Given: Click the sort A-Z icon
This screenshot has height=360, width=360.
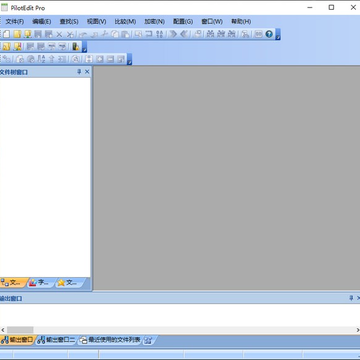Looking at the screenshot, I should 41,59.
